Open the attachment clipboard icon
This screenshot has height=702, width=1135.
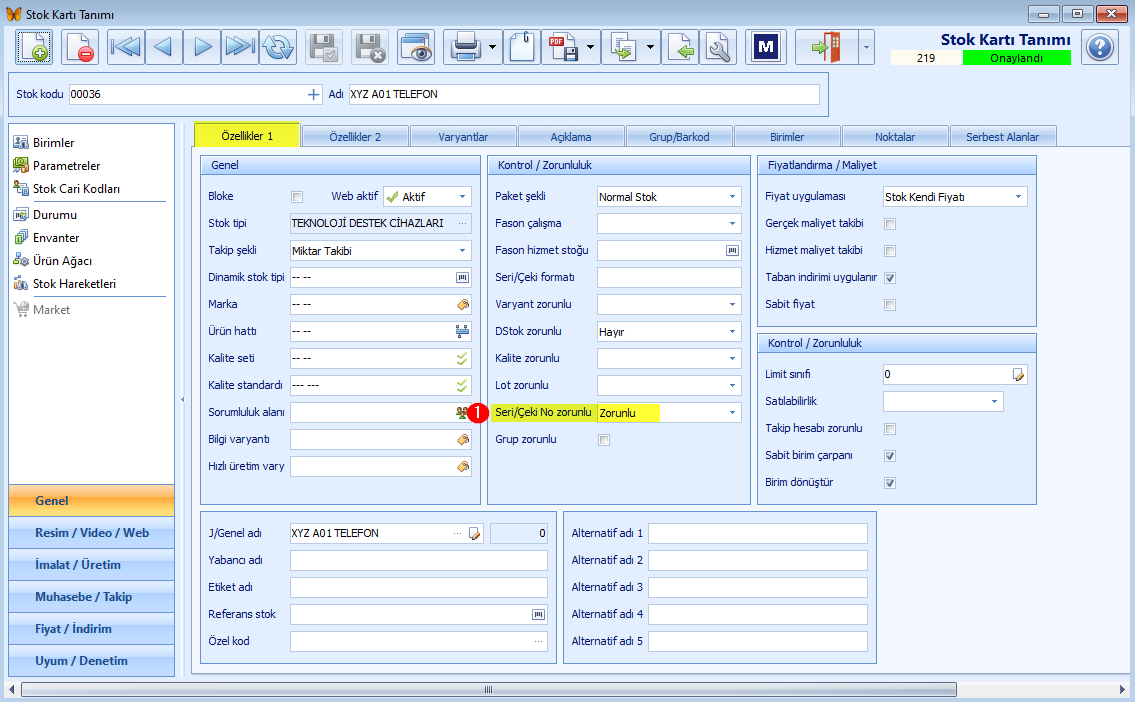522,48
